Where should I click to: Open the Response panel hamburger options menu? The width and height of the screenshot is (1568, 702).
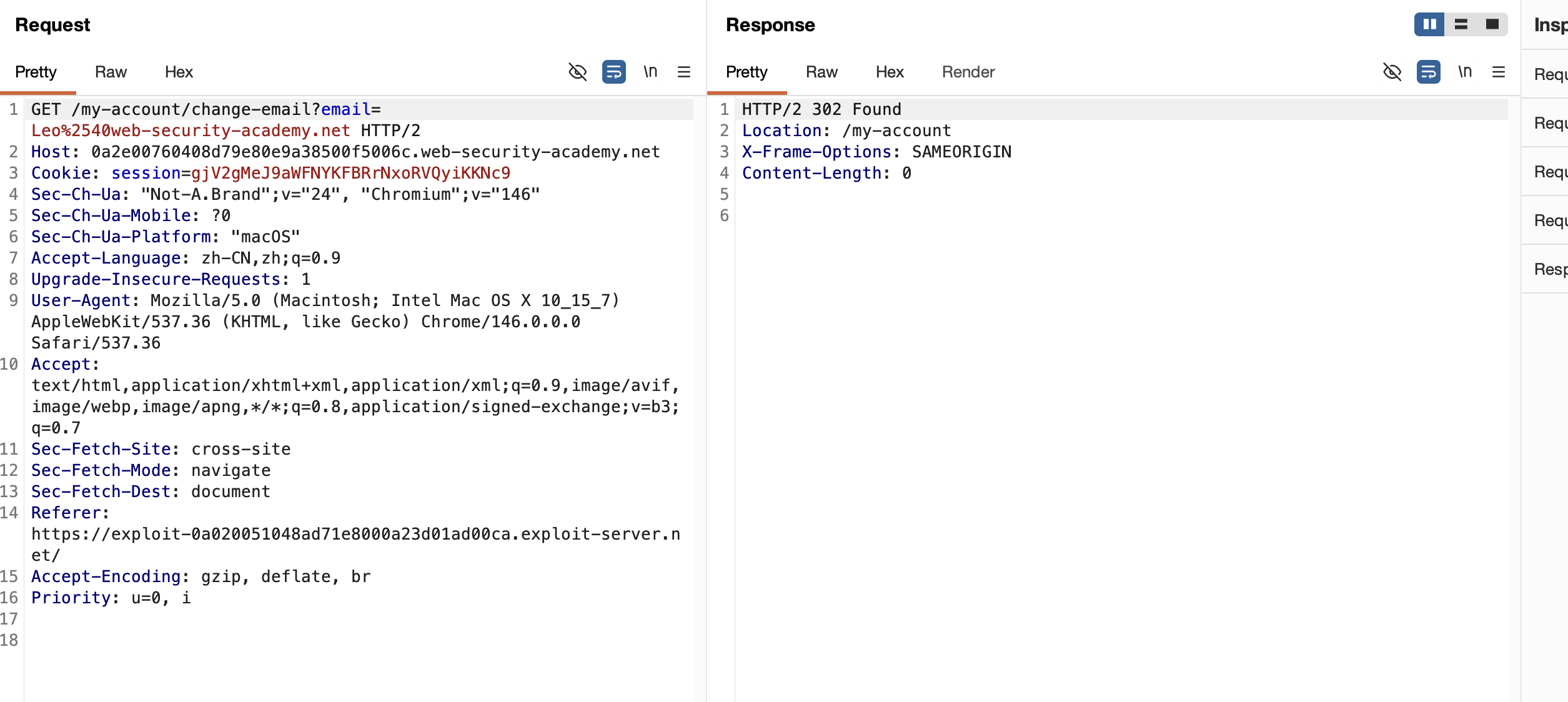click(x=1499, y=72)
